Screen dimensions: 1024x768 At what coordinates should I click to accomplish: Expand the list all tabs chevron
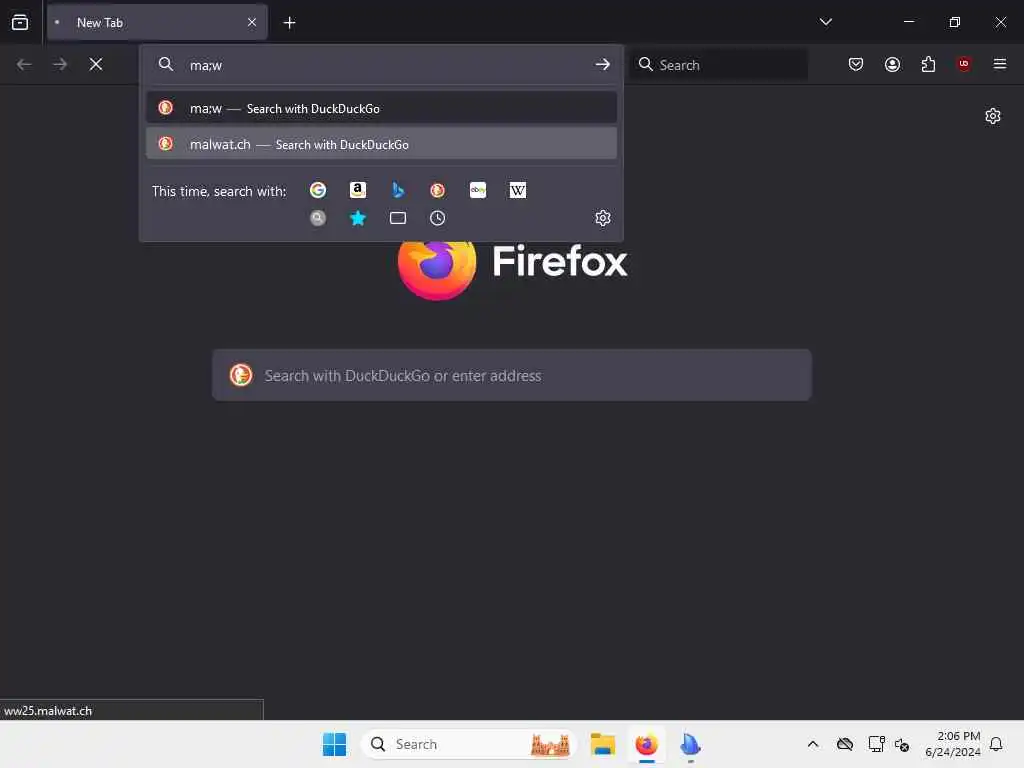click(x=825, y=22)
